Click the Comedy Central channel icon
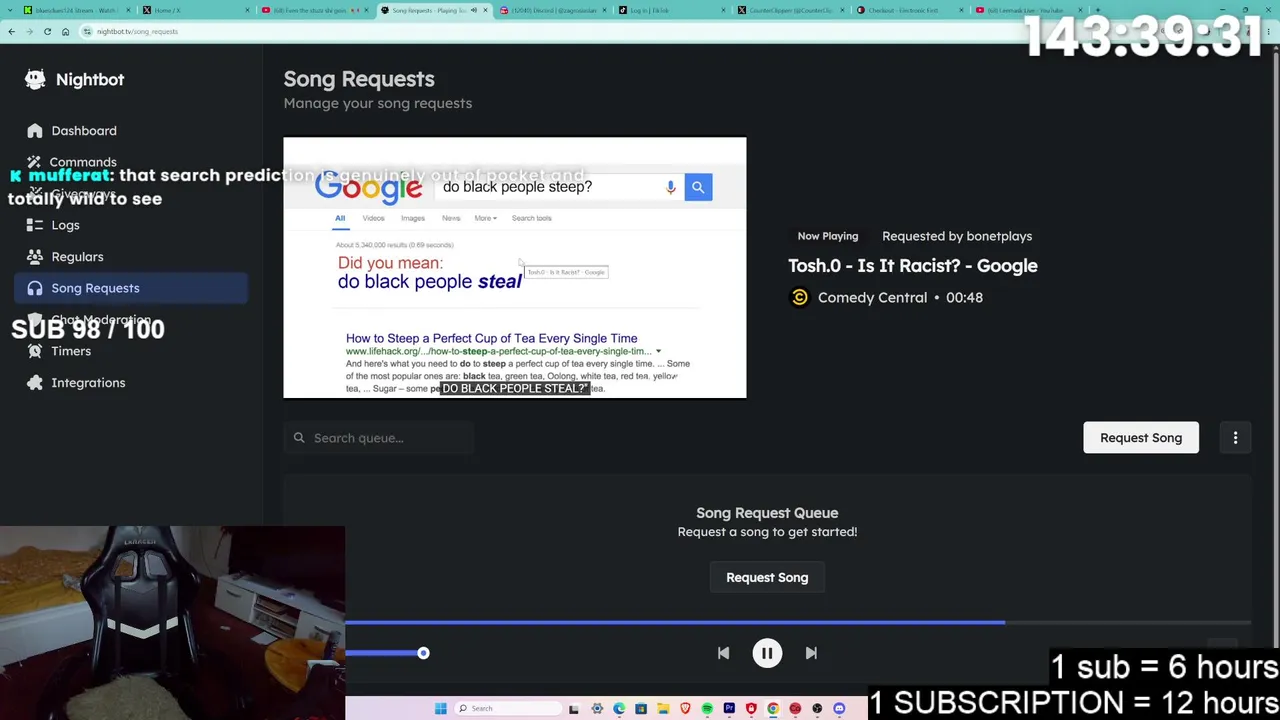Viewport: 1280px width, 720px height. point(799,297)
